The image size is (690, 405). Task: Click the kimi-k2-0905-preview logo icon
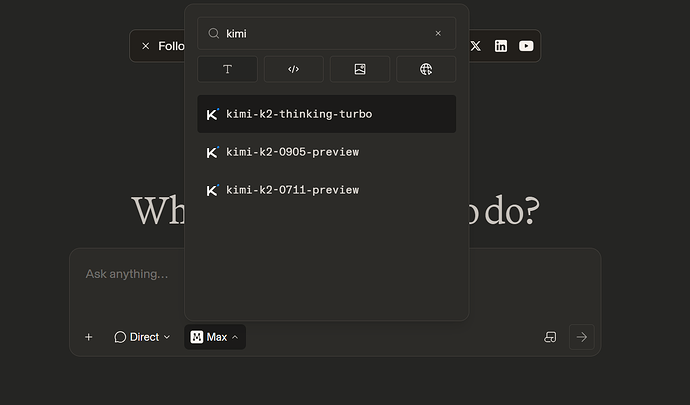[x=213, y=152]
